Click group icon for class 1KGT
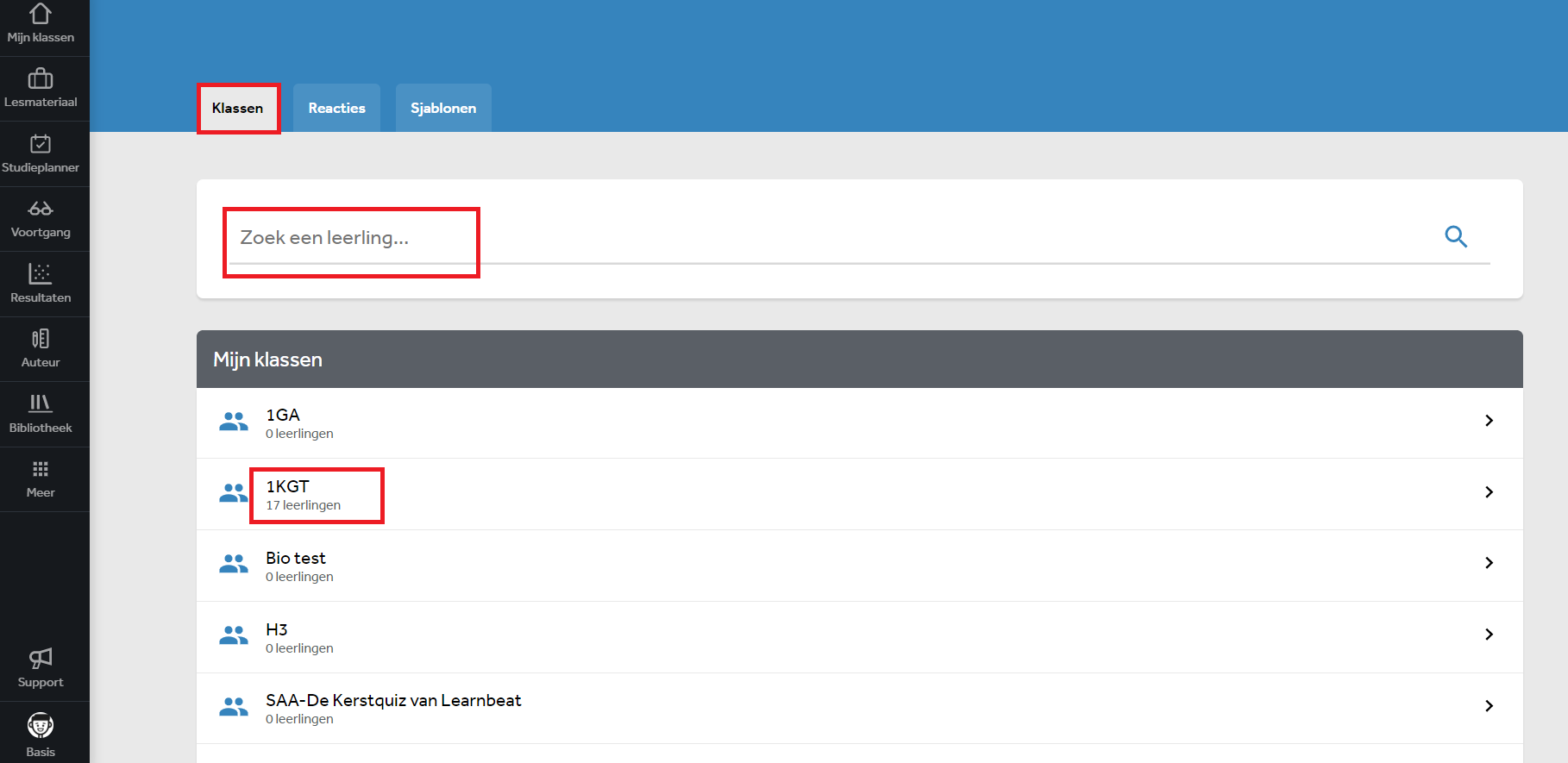Screen dimensions: 1568x763 [234, 493]
